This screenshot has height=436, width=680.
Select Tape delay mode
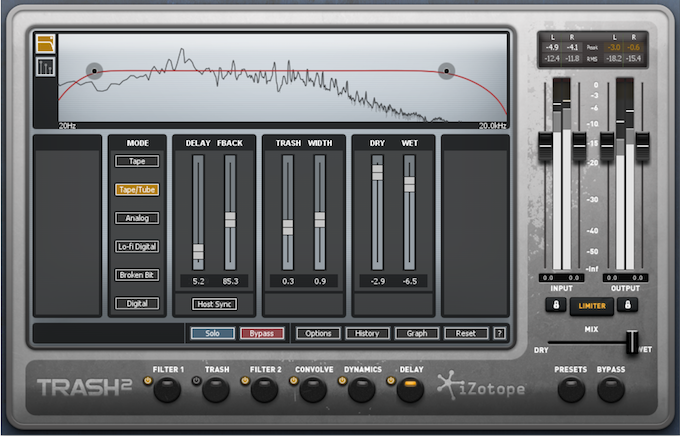[137, 161]
